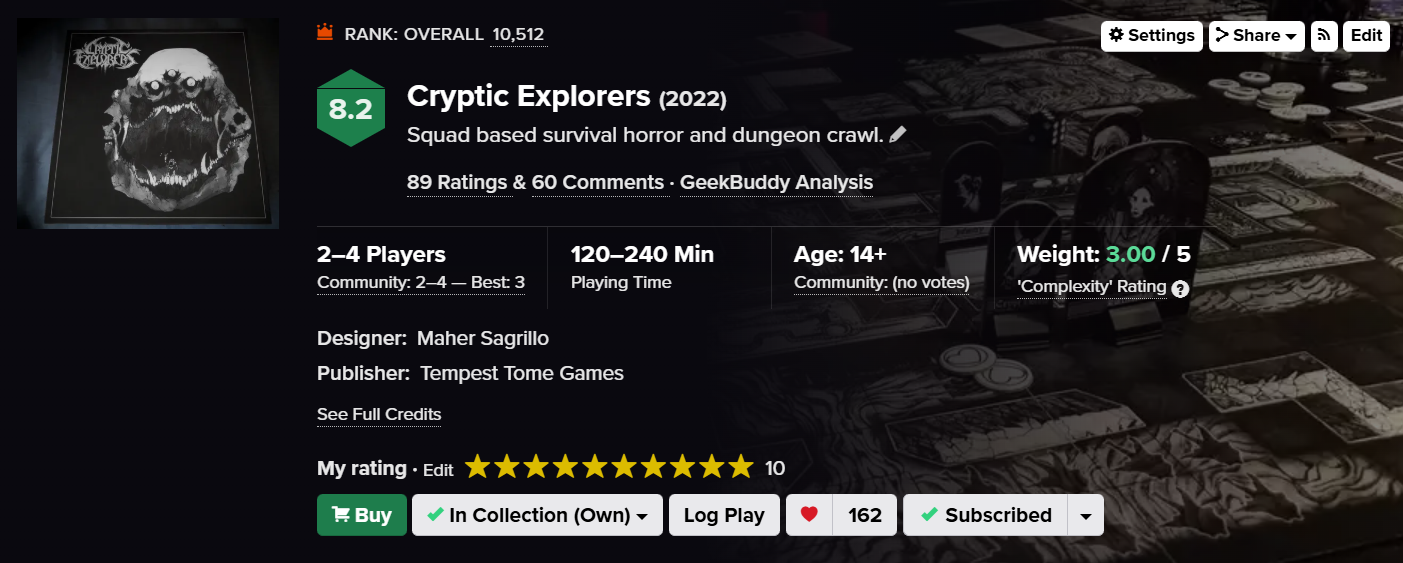Screen dimensions: 1403x563
Task: Click See Full Credits link
Action: pyautogui.click(x=379, y=414)
